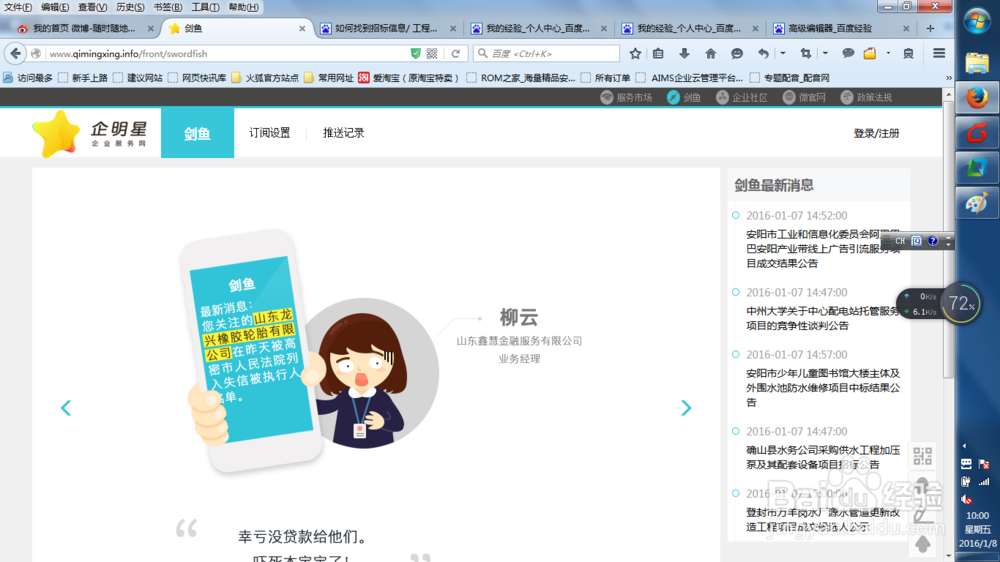Click the URL address field
Screen dimensions: 1000x562
point(226,54)
